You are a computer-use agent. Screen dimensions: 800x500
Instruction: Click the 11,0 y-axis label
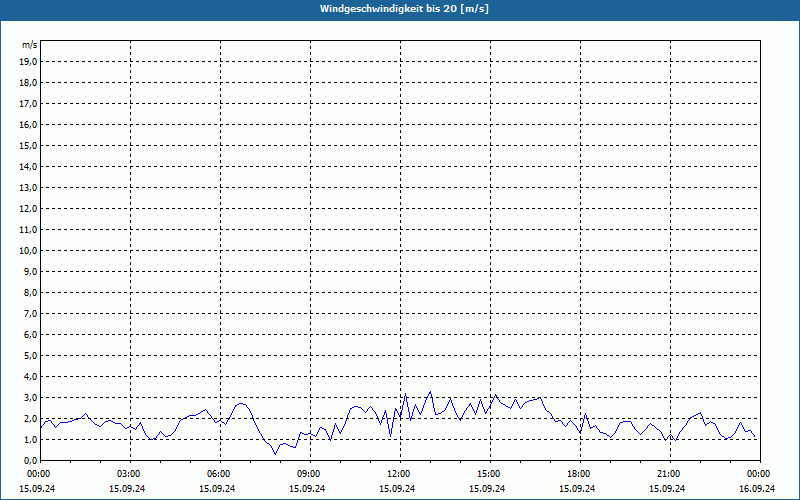point(28,230)
